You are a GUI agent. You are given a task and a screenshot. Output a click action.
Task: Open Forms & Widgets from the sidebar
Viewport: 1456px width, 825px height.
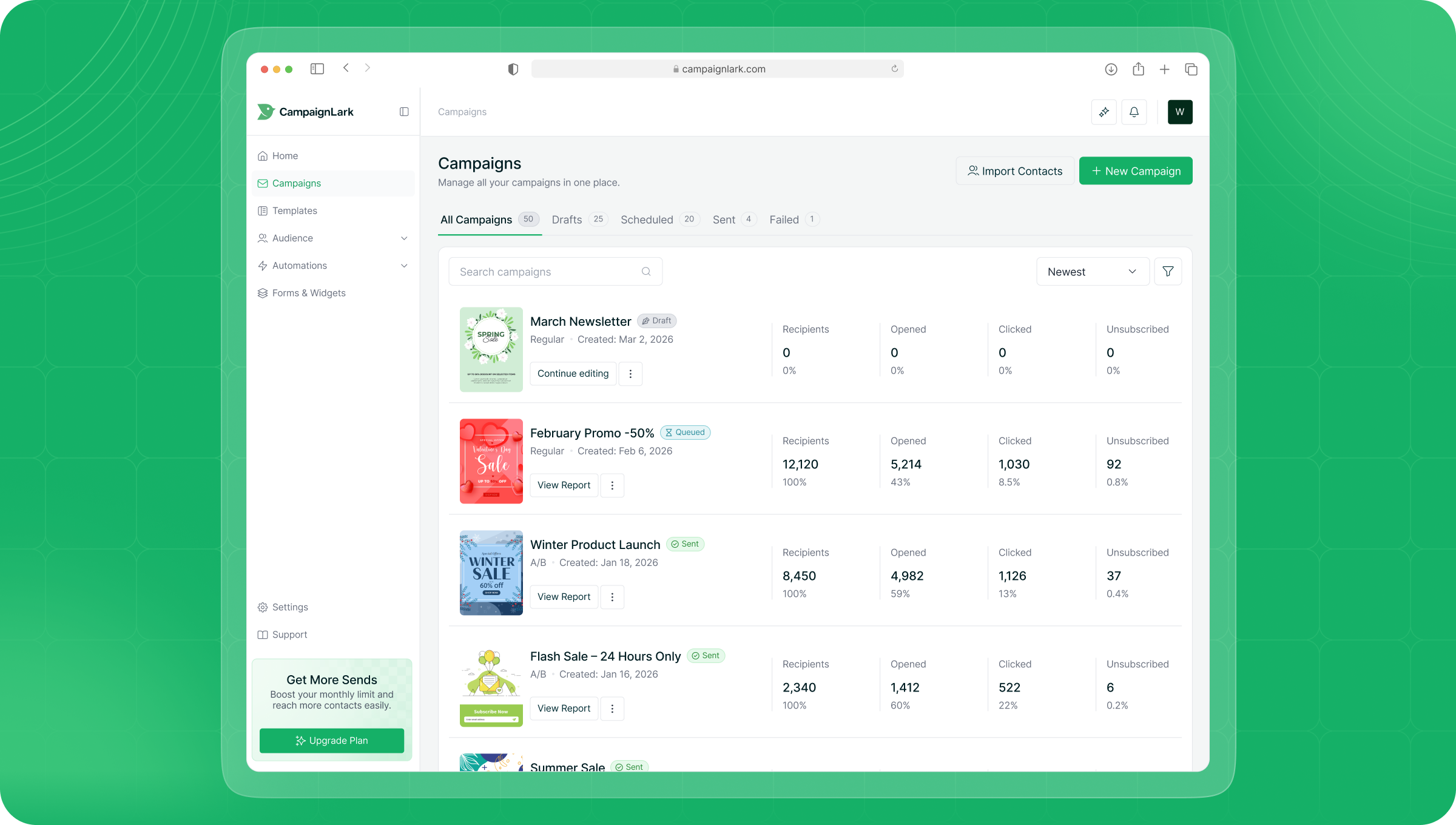(x=308, y=292)
